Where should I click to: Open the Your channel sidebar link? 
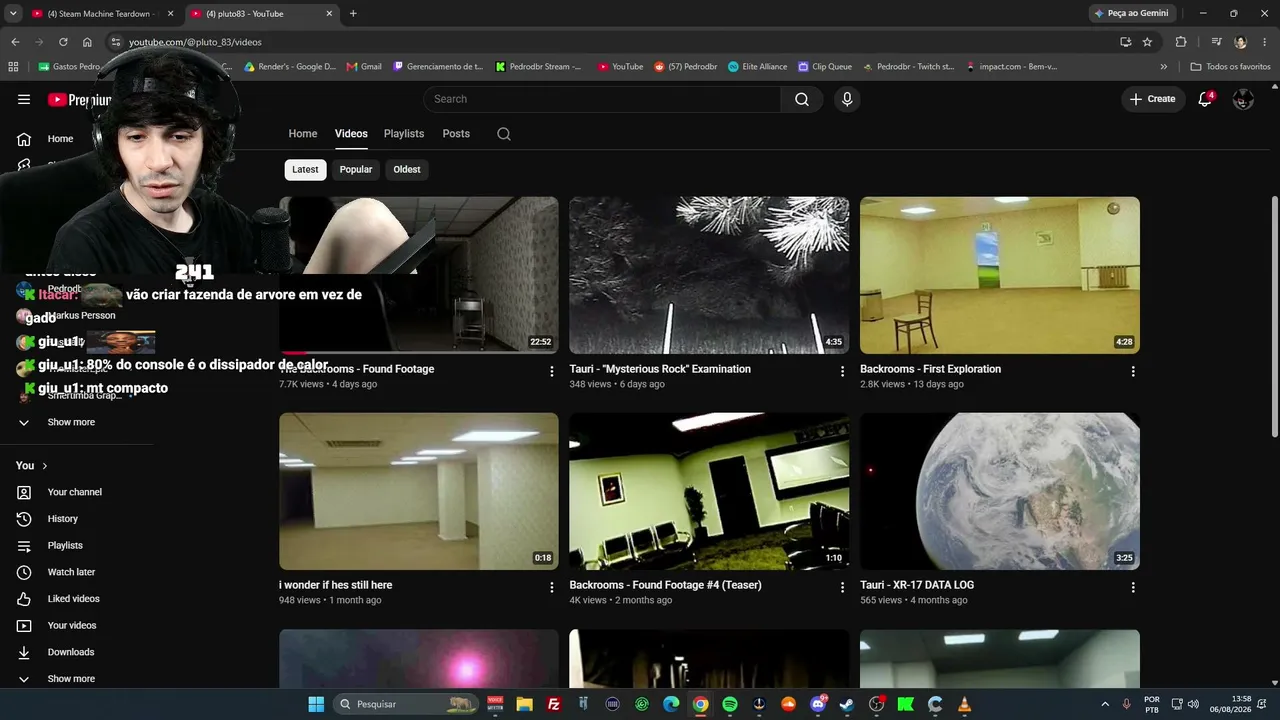pos(74,492)
